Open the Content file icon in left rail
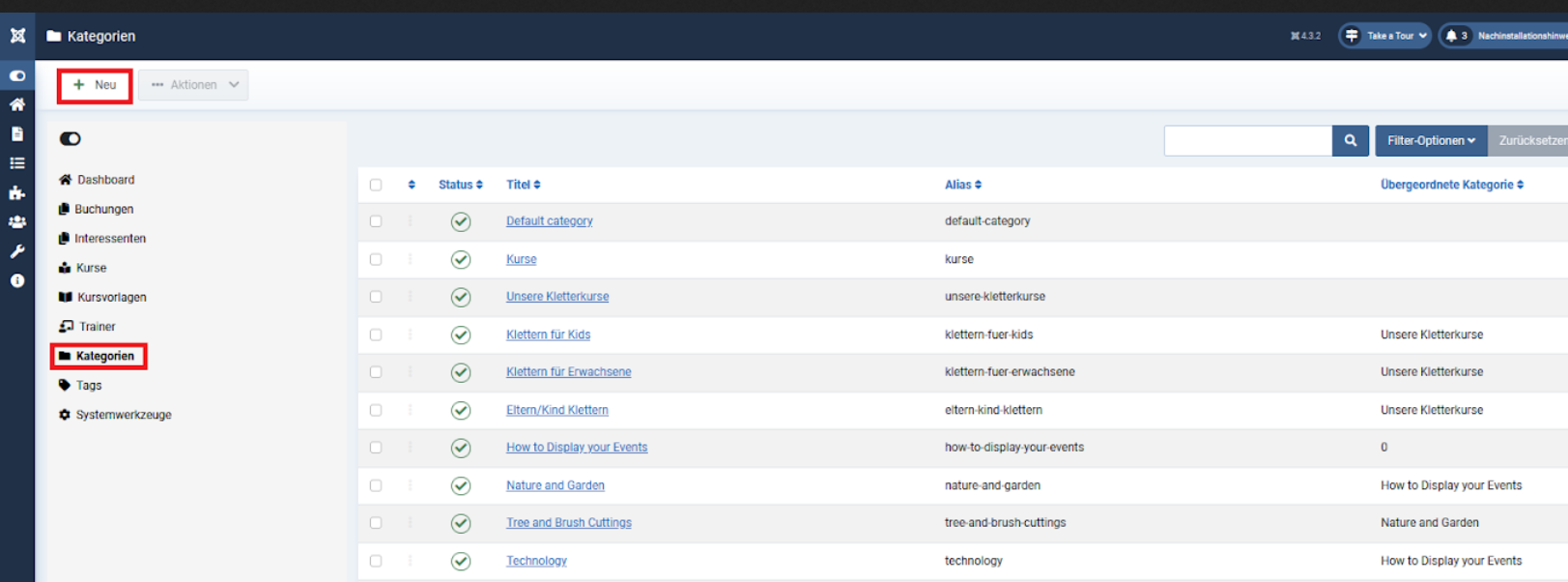Image resolution: width=1568 pixels, height=582 pixels. (17, 134)
